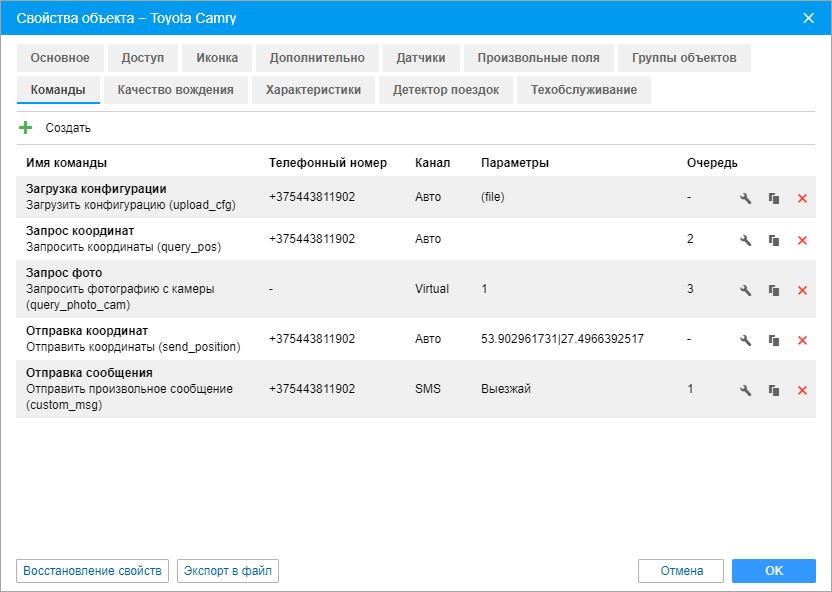Copy the Отправка сообщения command

coord(774,390)
